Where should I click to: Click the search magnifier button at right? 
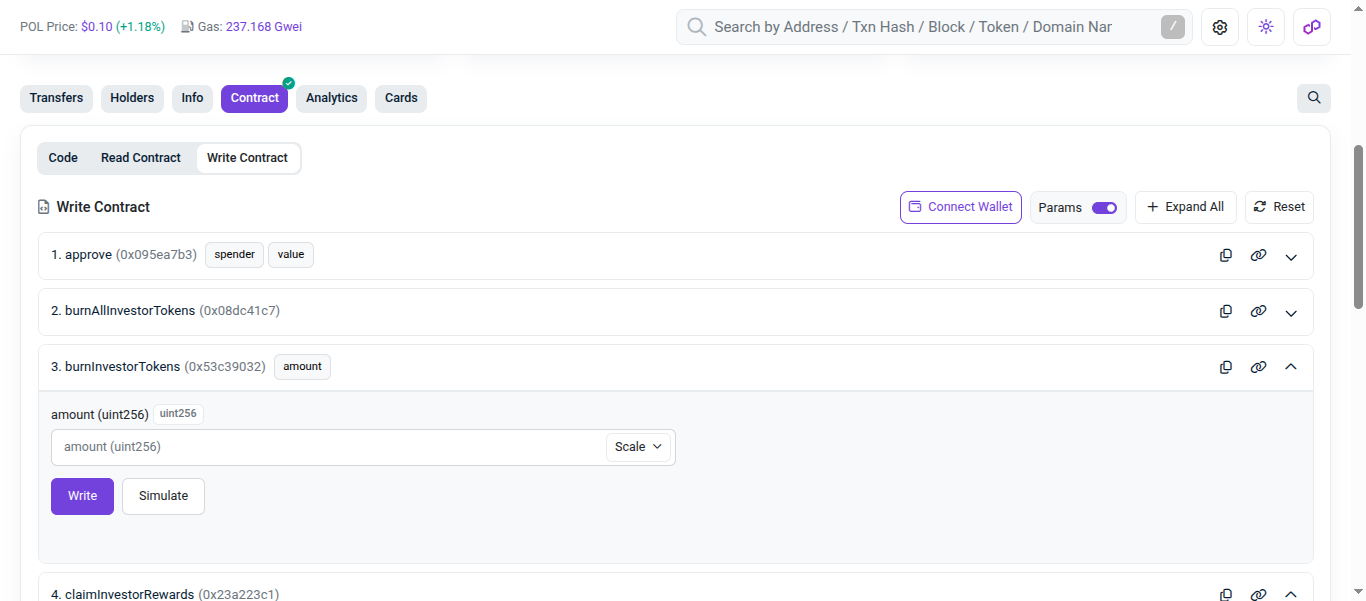(x=1314, y=98)
